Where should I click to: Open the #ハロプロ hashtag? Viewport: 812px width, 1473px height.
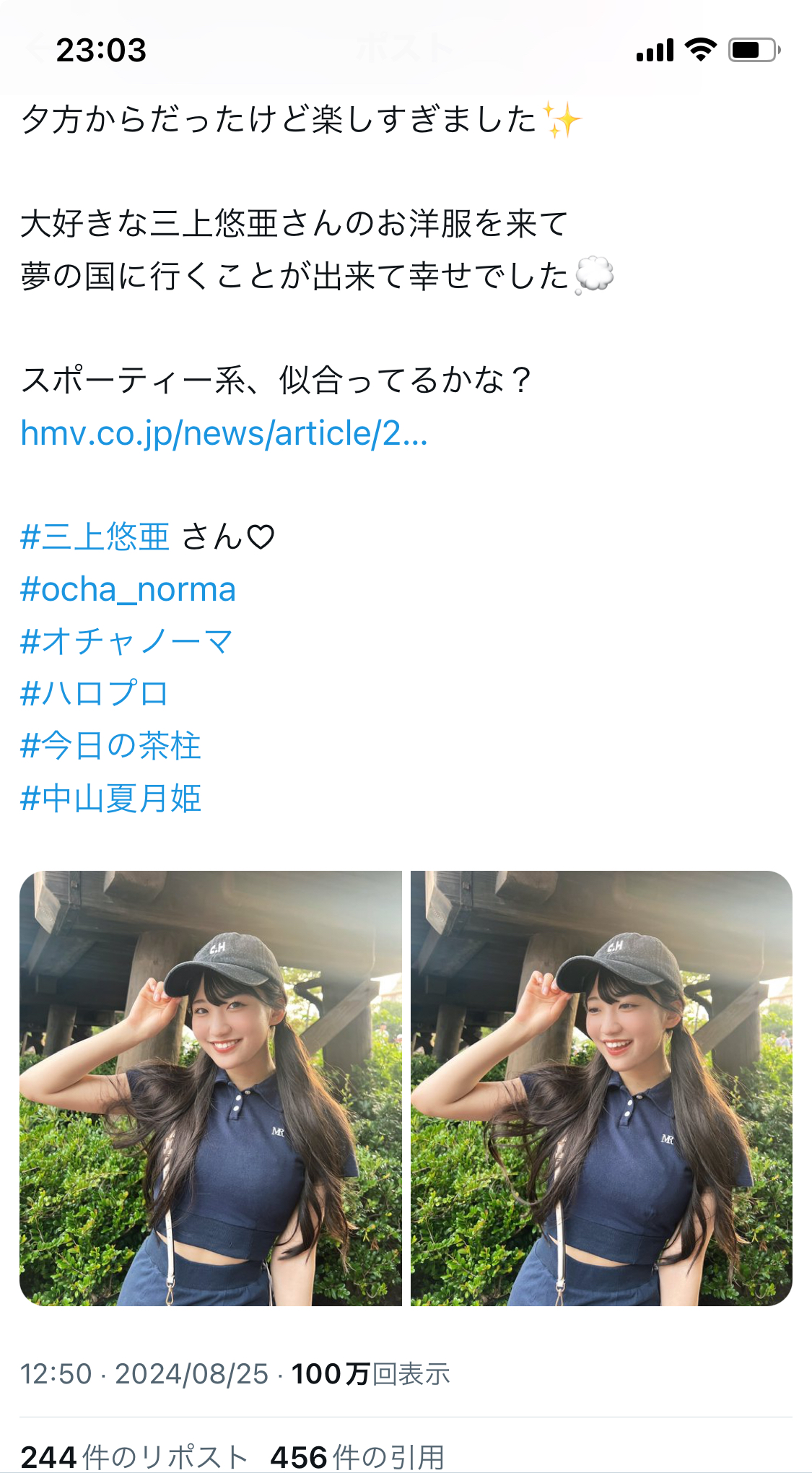[x=94, y=693]
